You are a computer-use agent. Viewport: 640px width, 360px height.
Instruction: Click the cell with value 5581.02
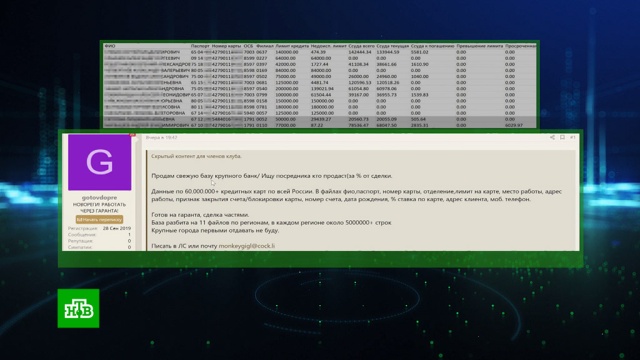(420, 52)
